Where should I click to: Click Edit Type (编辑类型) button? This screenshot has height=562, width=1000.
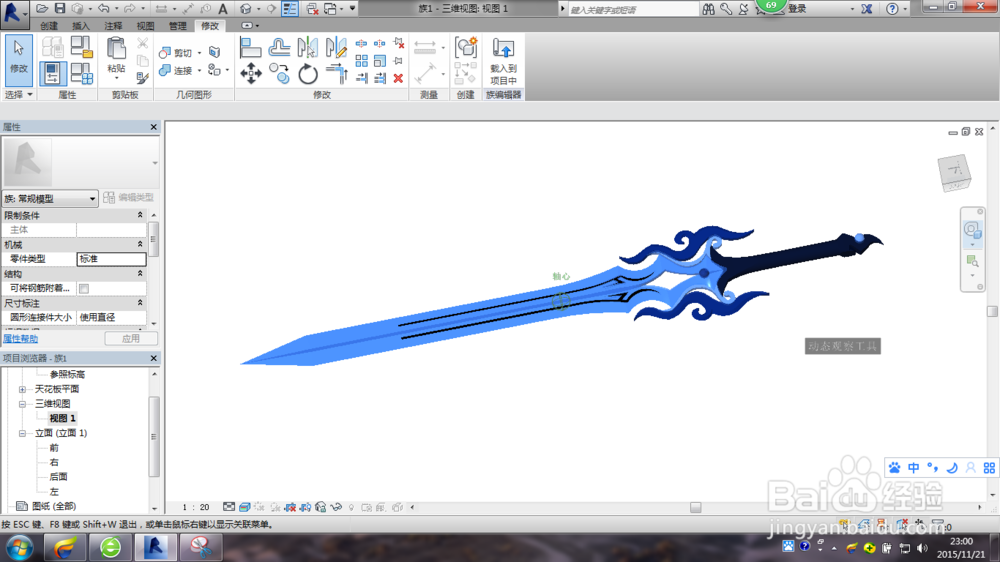[x=129, y=198]
